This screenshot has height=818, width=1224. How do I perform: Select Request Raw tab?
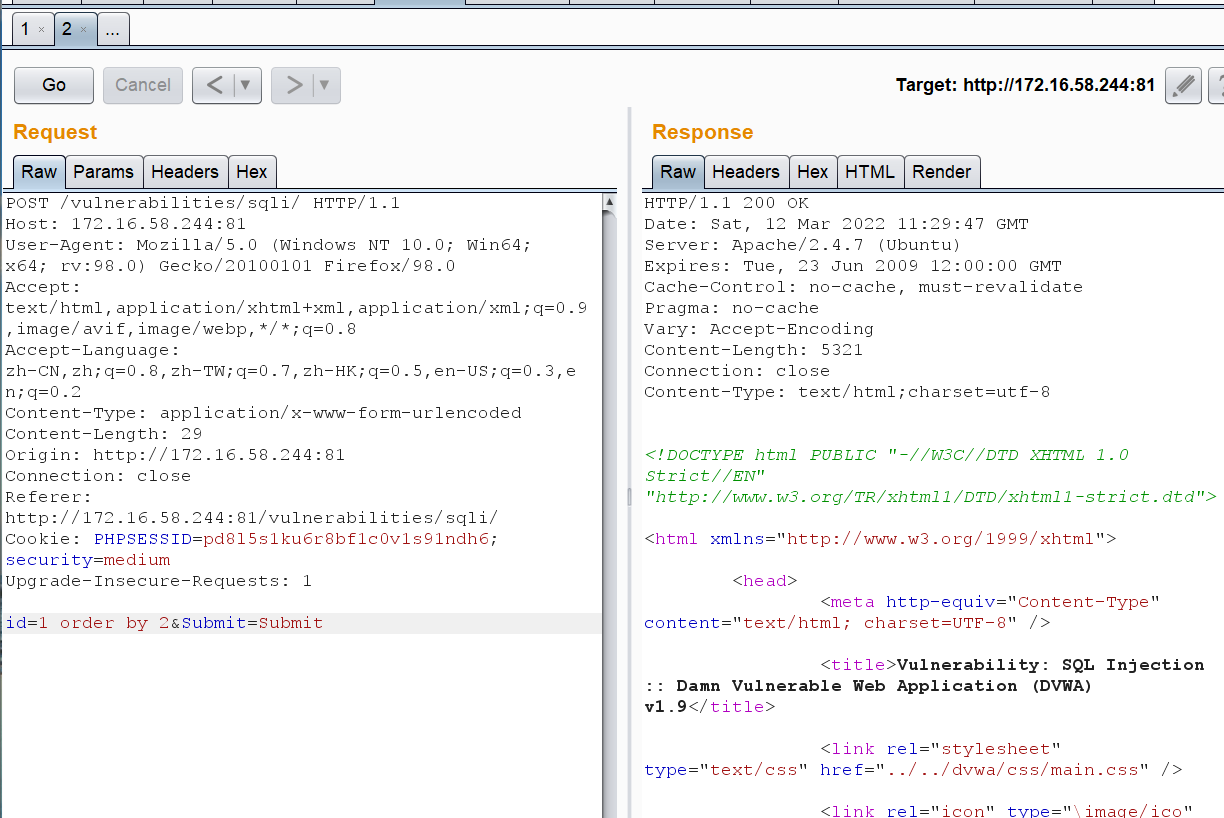(39, 172)
